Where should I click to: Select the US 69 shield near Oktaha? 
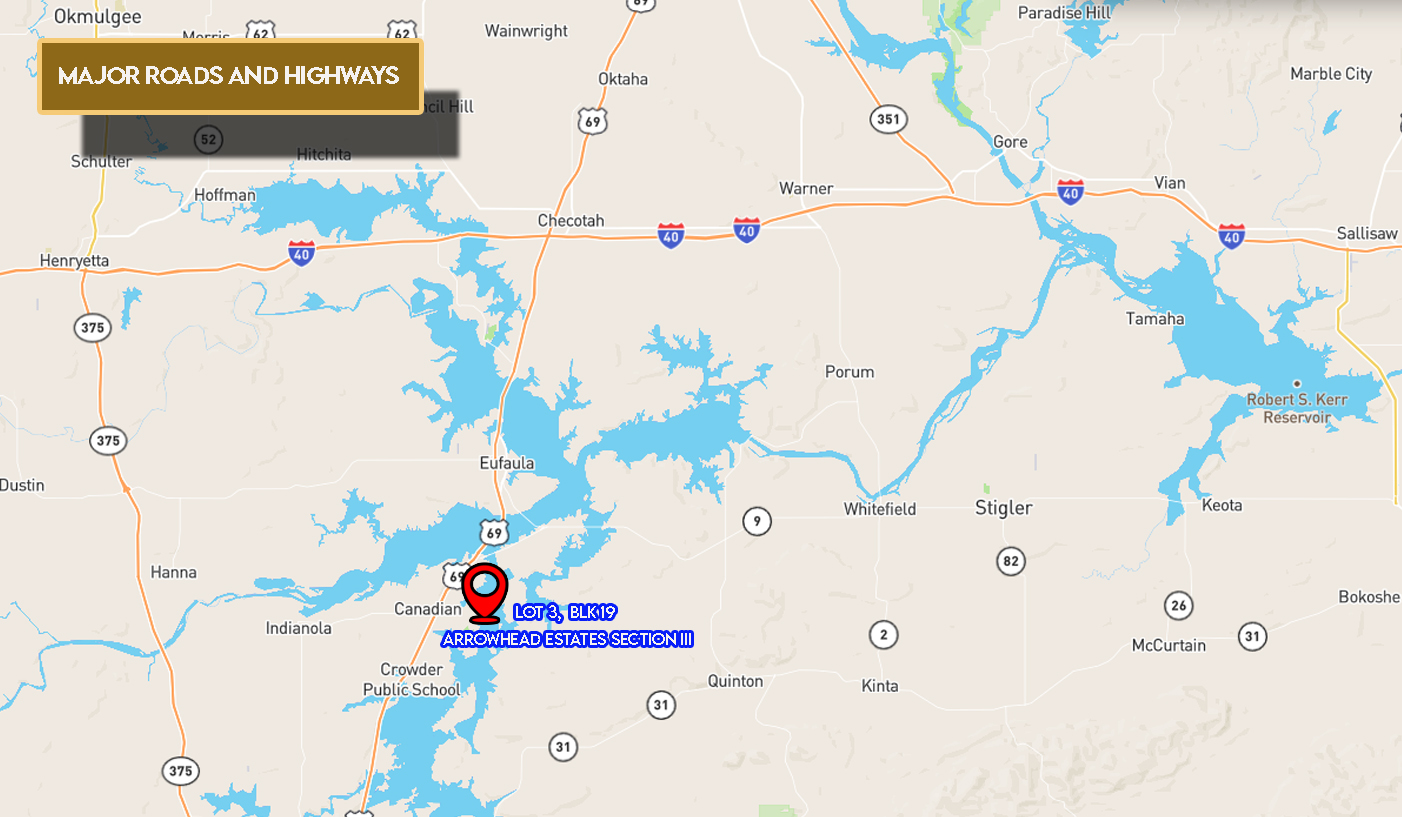coord(592,122)
